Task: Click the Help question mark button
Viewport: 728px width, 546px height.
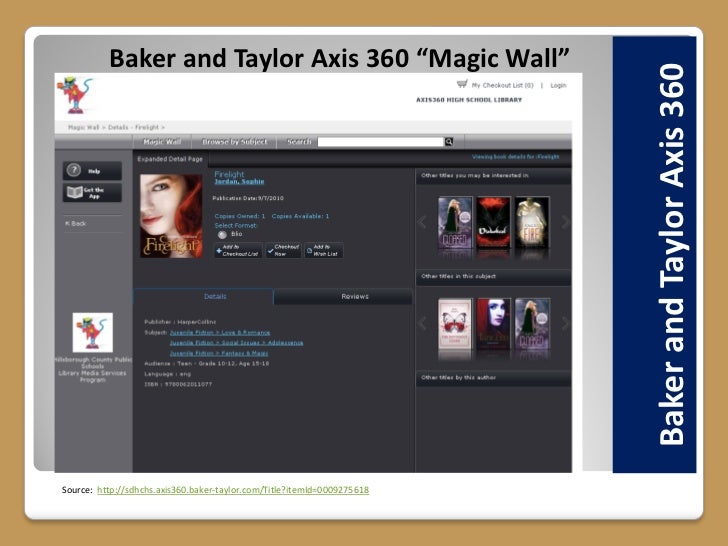Action: (92, 171)
